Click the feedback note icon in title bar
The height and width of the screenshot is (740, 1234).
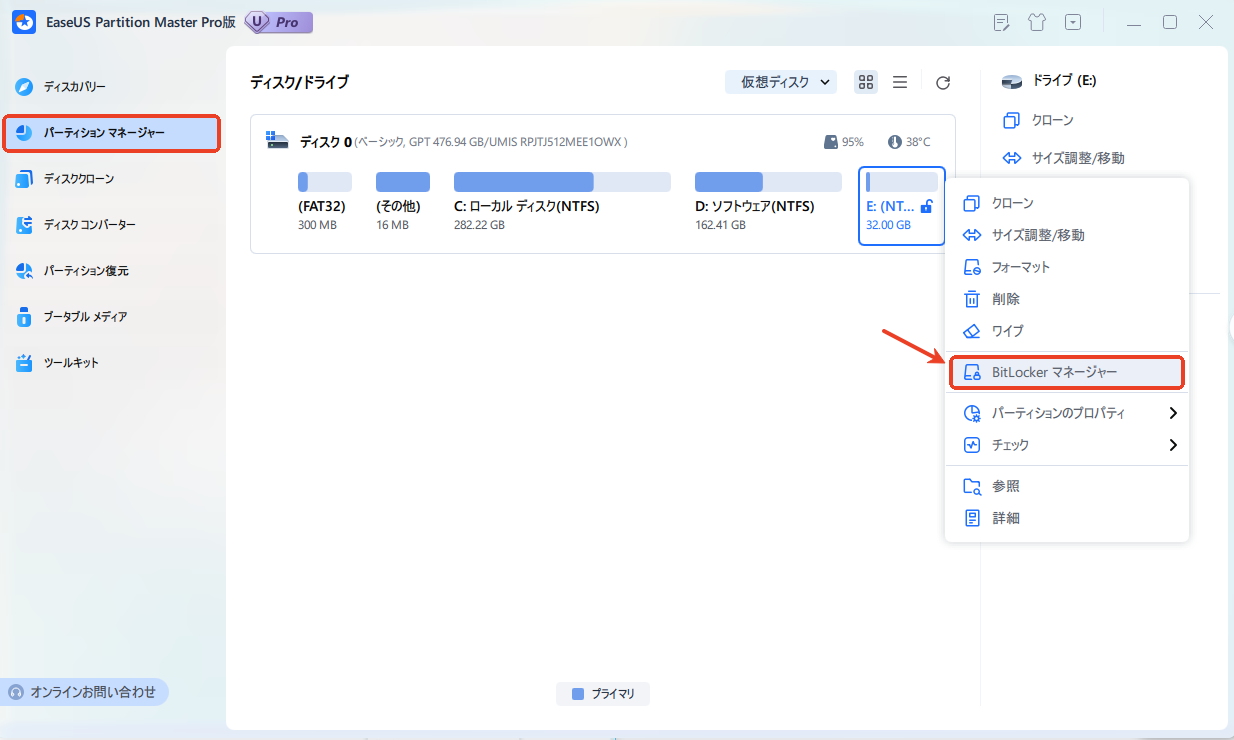[x=1001, y=21]
